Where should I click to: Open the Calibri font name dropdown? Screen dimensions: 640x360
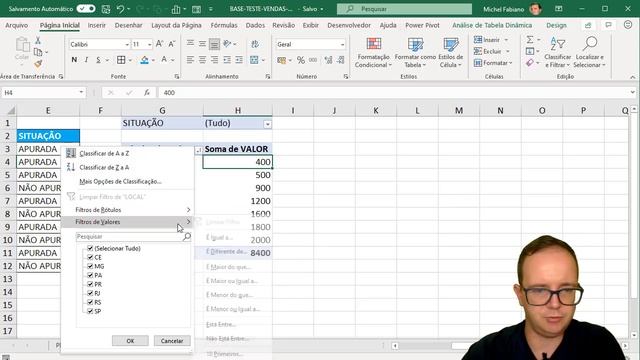click(127, 44)
